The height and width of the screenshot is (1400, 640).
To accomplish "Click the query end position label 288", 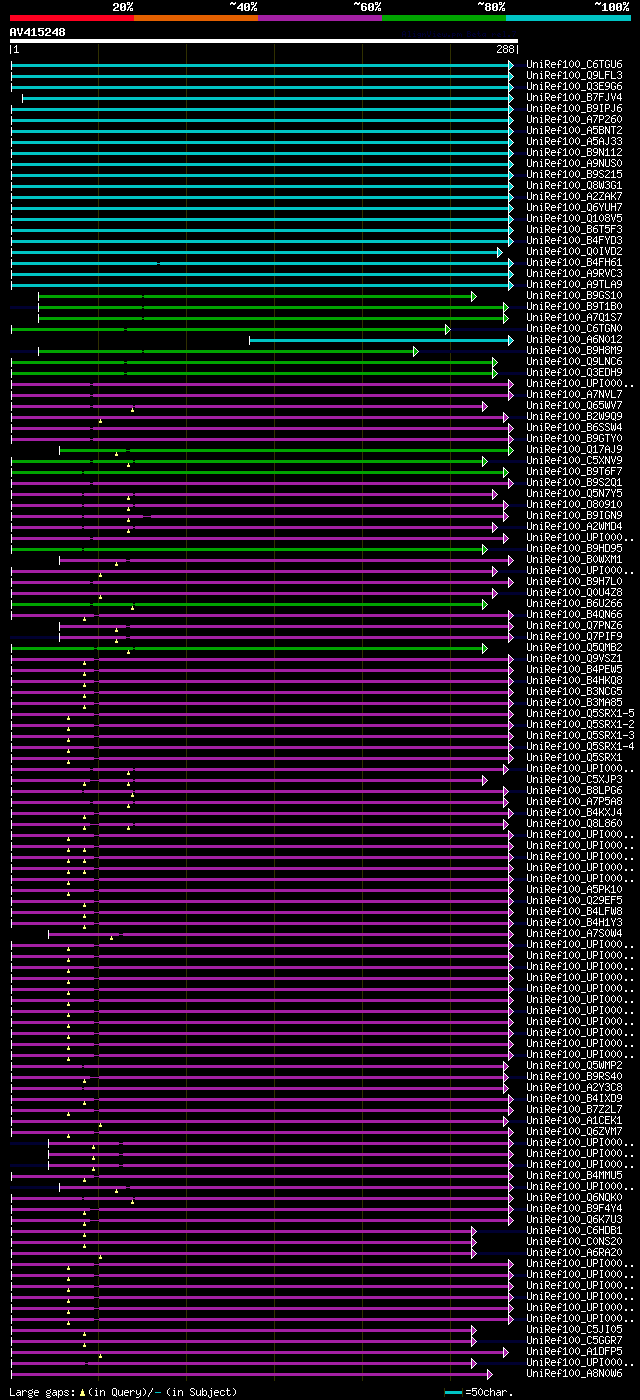I will click(x=505, y=49).
